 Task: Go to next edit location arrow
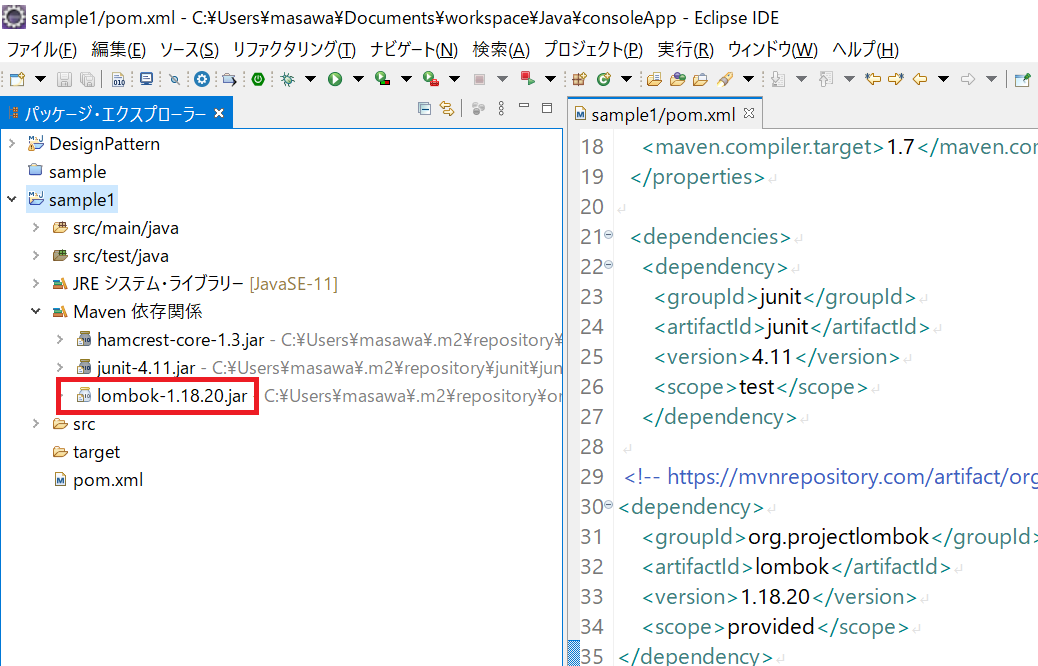tap(896, 79)
